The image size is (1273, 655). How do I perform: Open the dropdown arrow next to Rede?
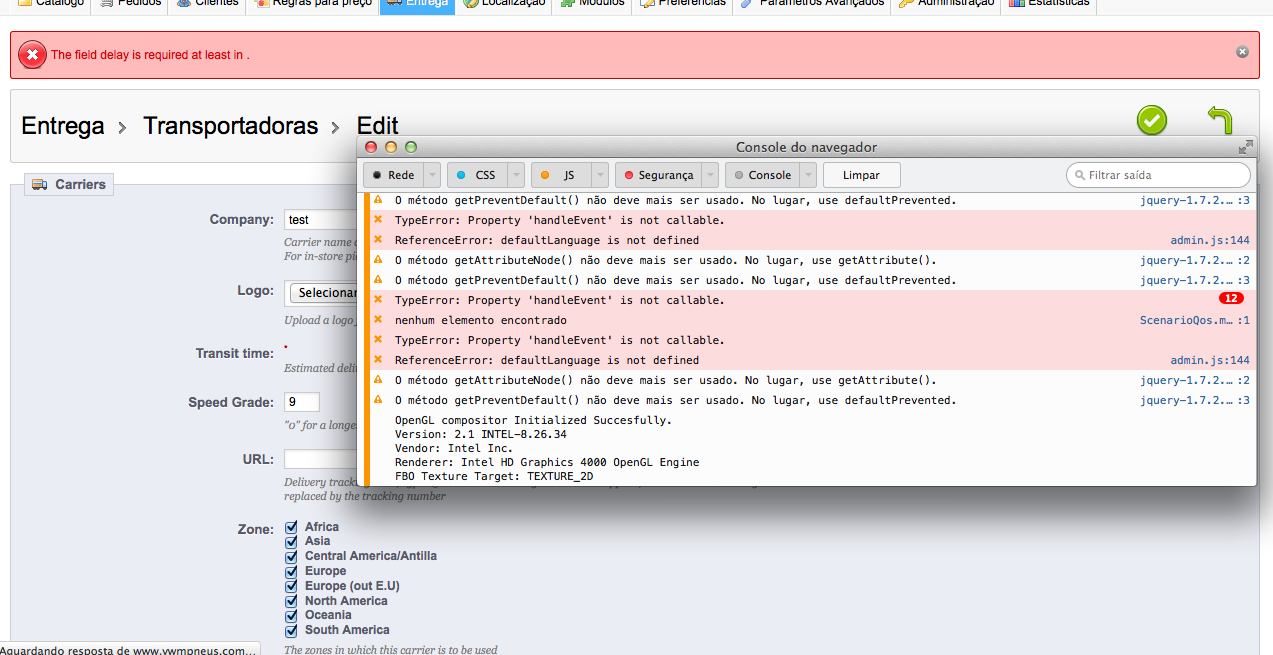432,175
